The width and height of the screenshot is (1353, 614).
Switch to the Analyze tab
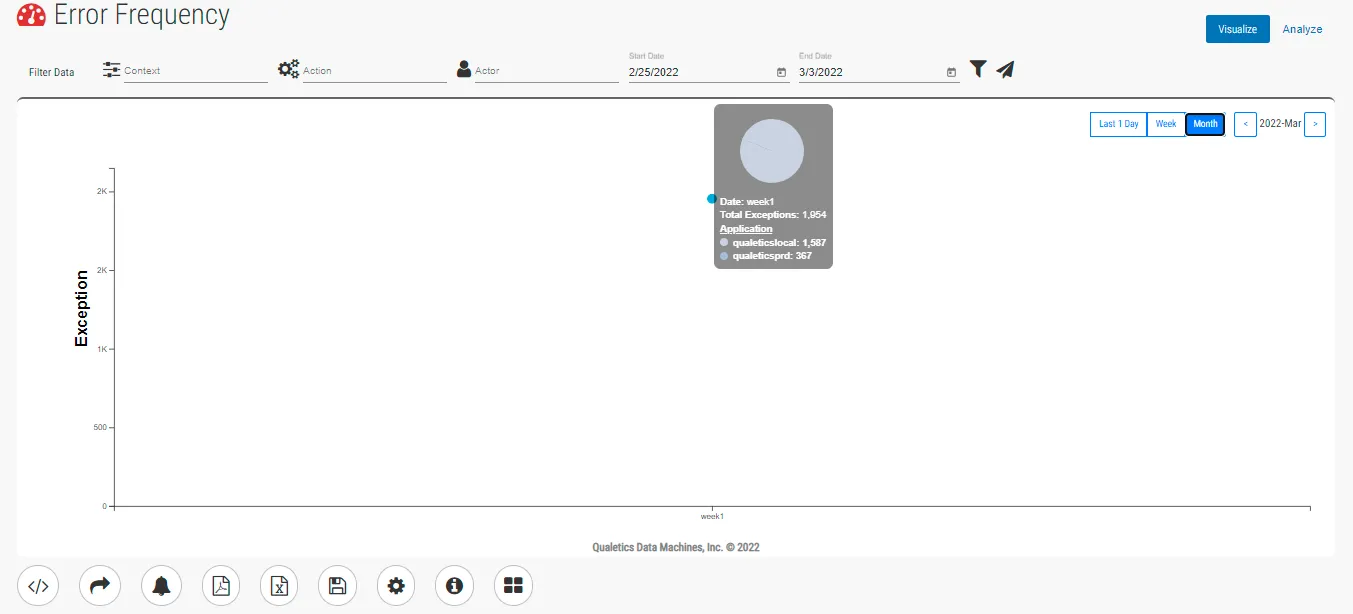tap(1302, 29)
